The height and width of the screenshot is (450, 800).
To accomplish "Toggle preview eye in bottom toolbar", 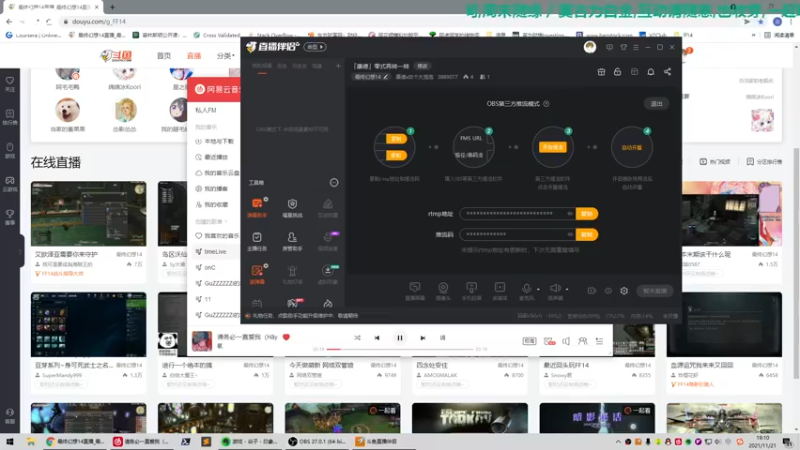I will (x=608, y=291).
